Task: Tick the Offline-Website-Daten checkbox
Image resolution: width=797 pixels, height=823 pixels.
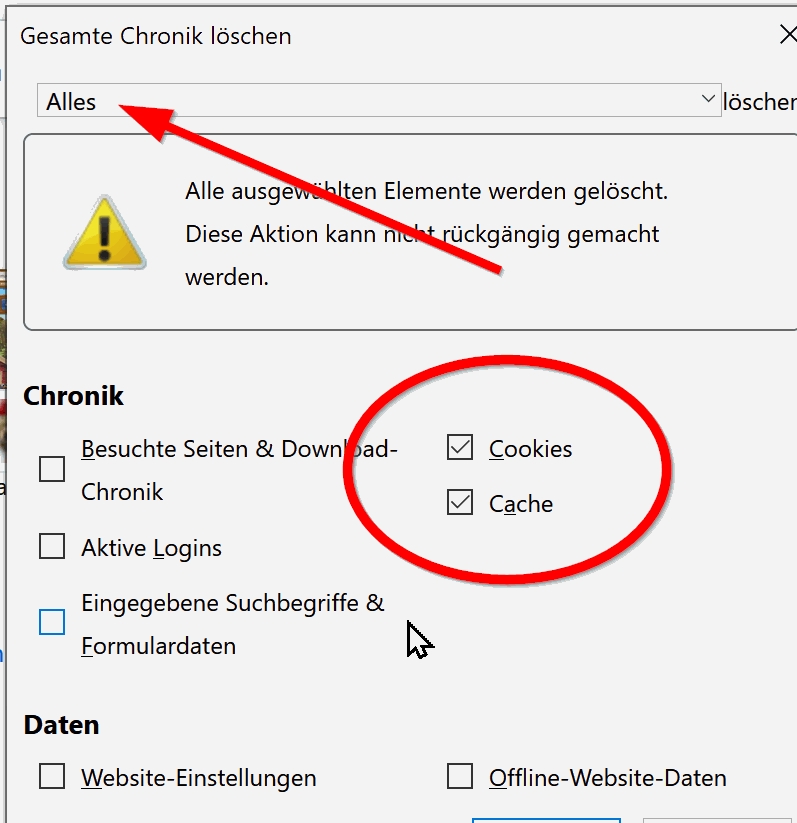Action: (x=460, y=777)
